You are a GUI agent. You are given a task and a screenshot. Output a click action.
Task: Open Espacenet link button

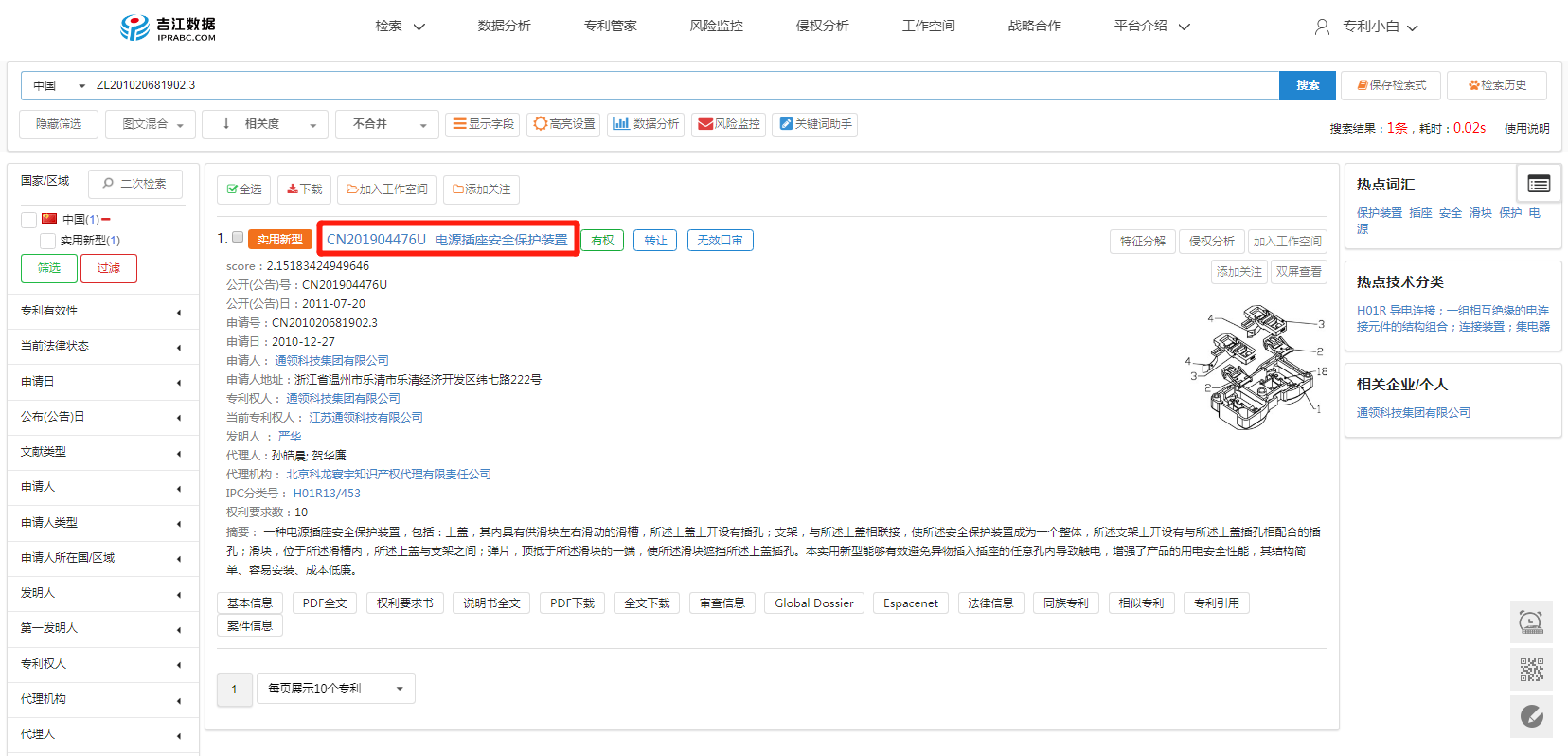pos(911,603)
